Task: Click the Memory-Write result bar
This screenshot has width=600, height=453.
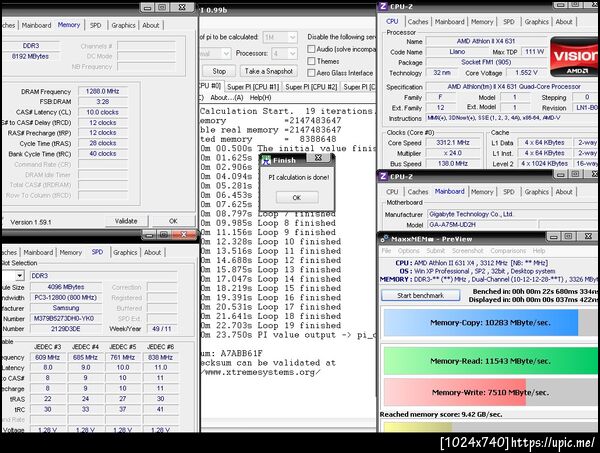Action: tap(491, 392)
